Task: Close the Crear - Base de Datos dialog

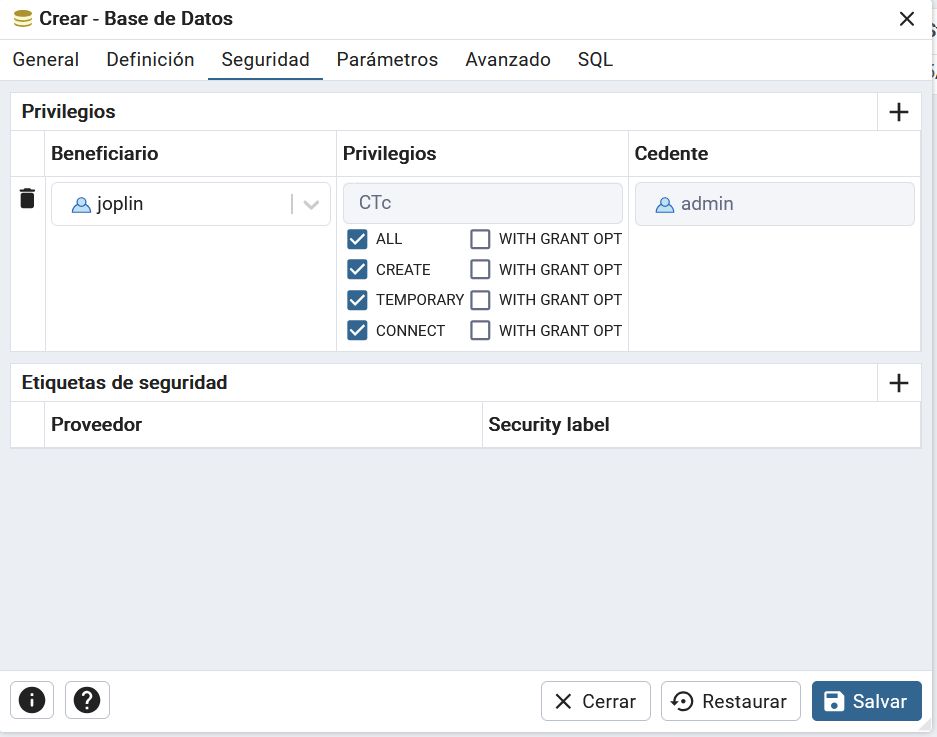Action: tap(906, 19)
